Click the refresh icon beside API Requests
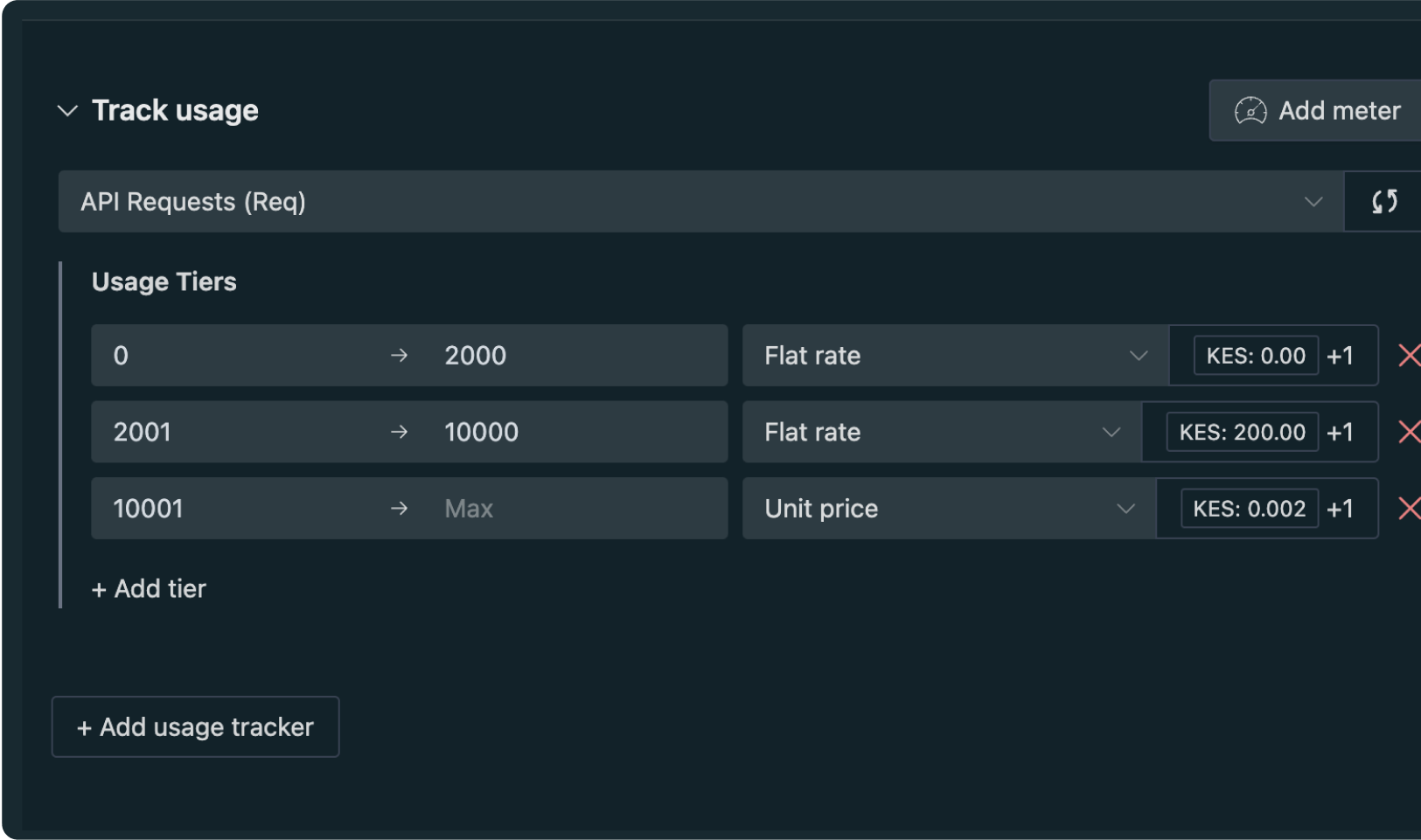The width and height of the screenshot is (1421, 840). (x=1383, y=202)
